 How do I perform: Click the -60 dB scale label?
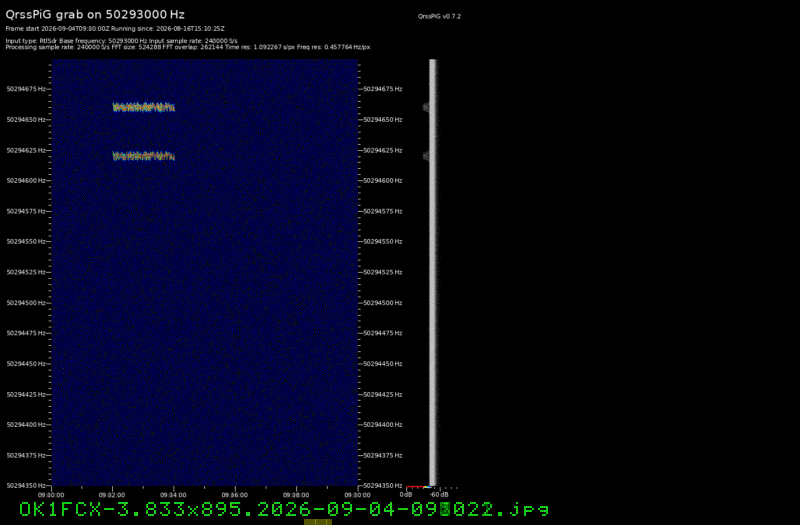tap(439, 494)
